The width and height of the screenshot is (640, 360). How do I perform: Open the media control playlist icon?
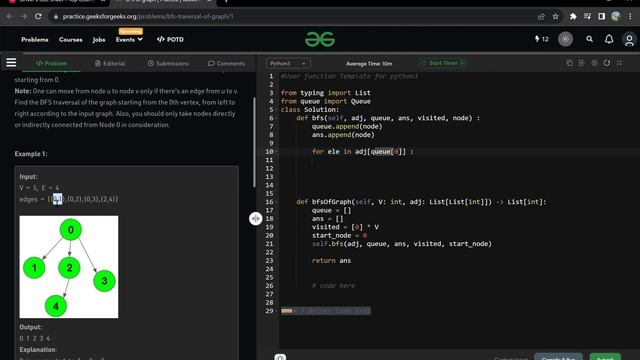coord(587,16)
